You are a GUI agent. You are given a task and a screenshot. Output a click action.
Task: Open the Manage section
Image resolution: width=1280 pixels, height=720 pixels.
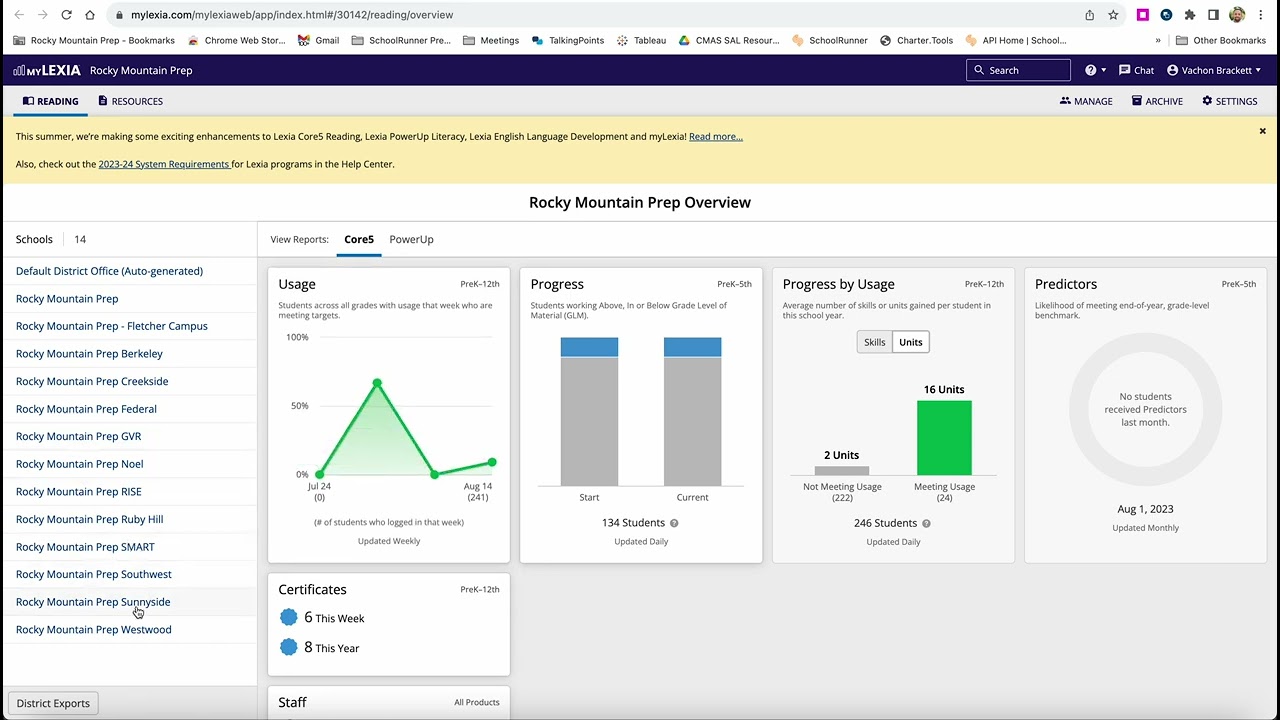(x=1086, y=101)
